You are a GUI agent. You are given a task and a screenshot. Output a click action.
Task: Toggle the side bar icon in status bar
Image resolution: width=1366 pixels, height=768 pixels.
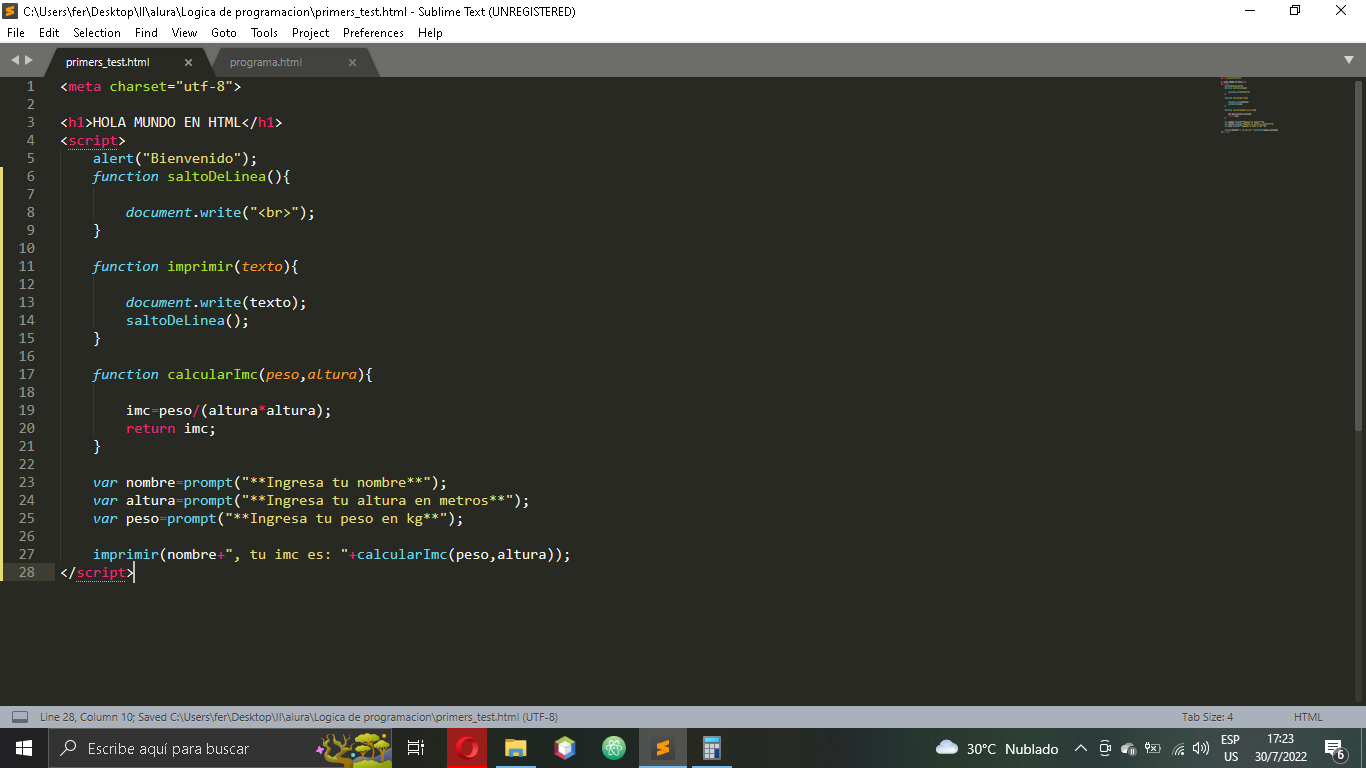(19, 717)
